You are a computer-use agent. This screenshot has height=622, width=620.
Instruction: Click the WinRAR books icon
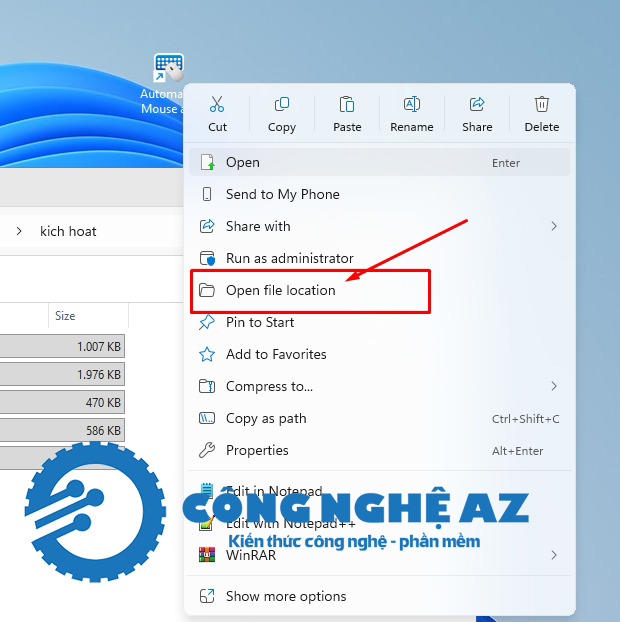pos(207,554)
